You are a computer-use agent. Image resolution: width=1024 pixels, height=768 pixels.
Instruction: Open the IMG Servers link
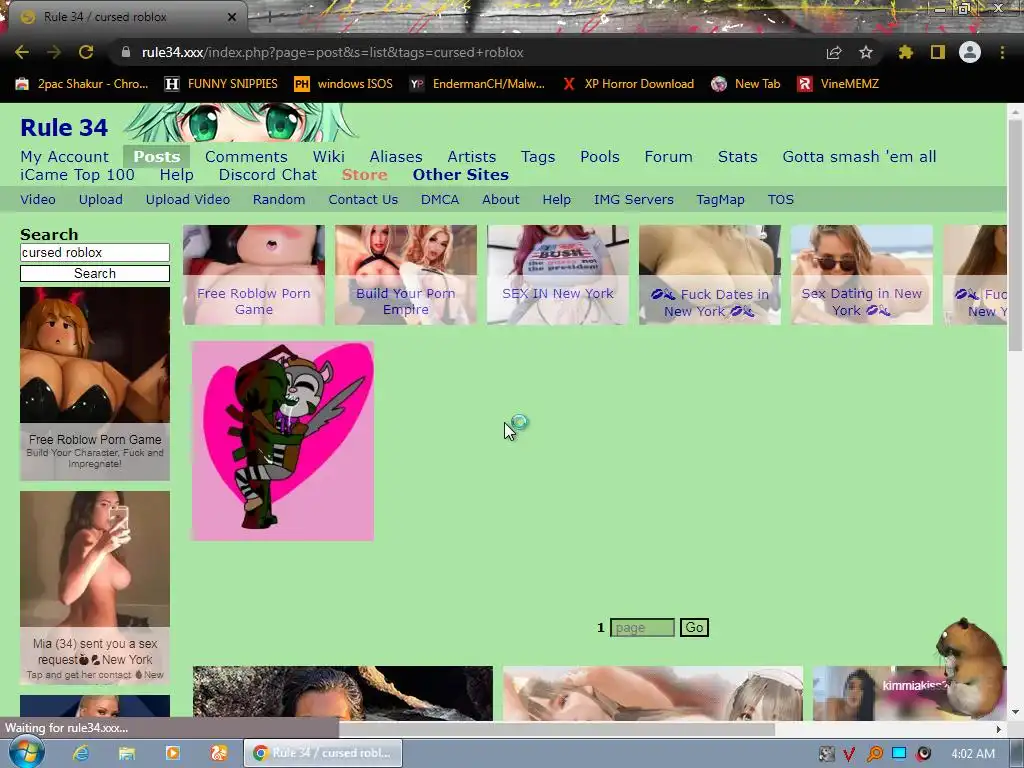(x=633, y=200)
